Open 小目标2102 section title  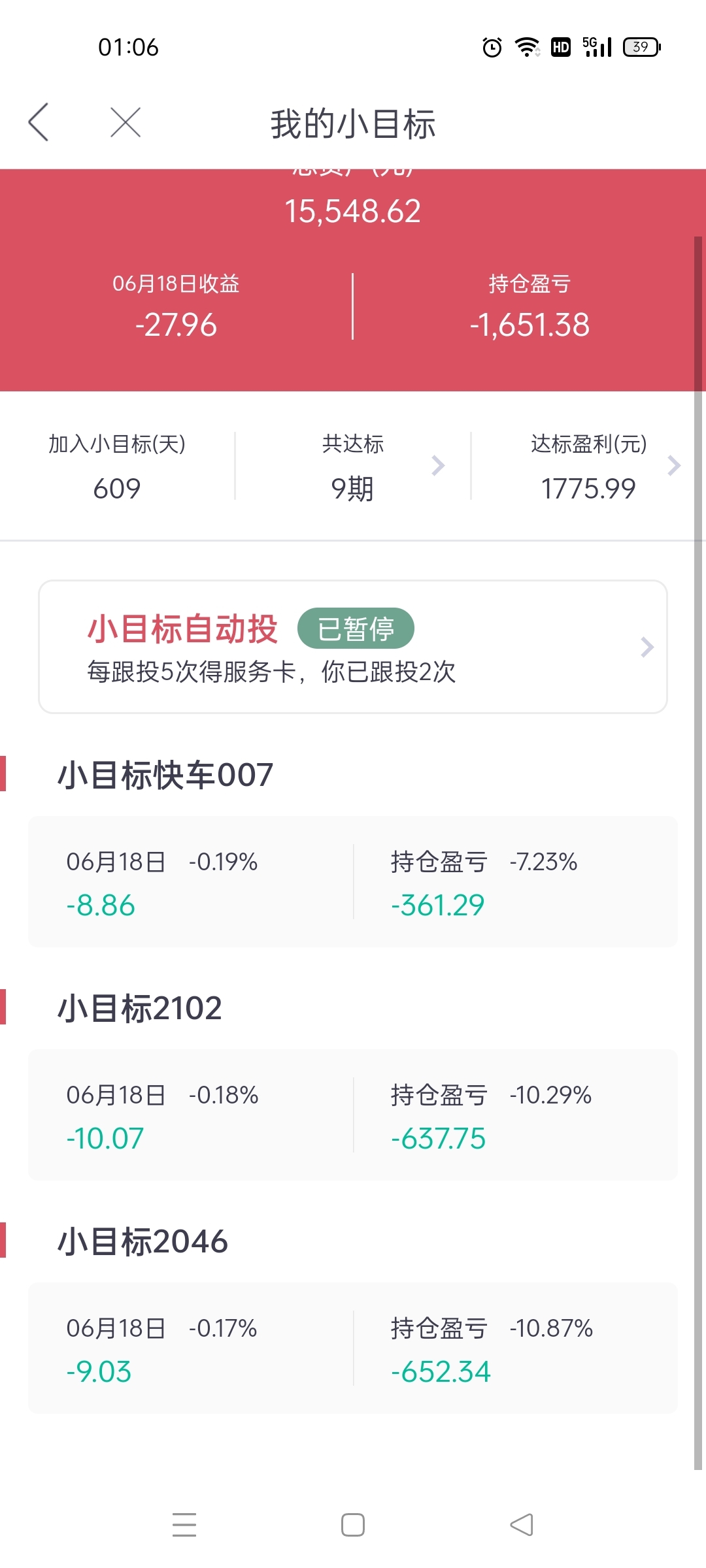(140, 1008)
